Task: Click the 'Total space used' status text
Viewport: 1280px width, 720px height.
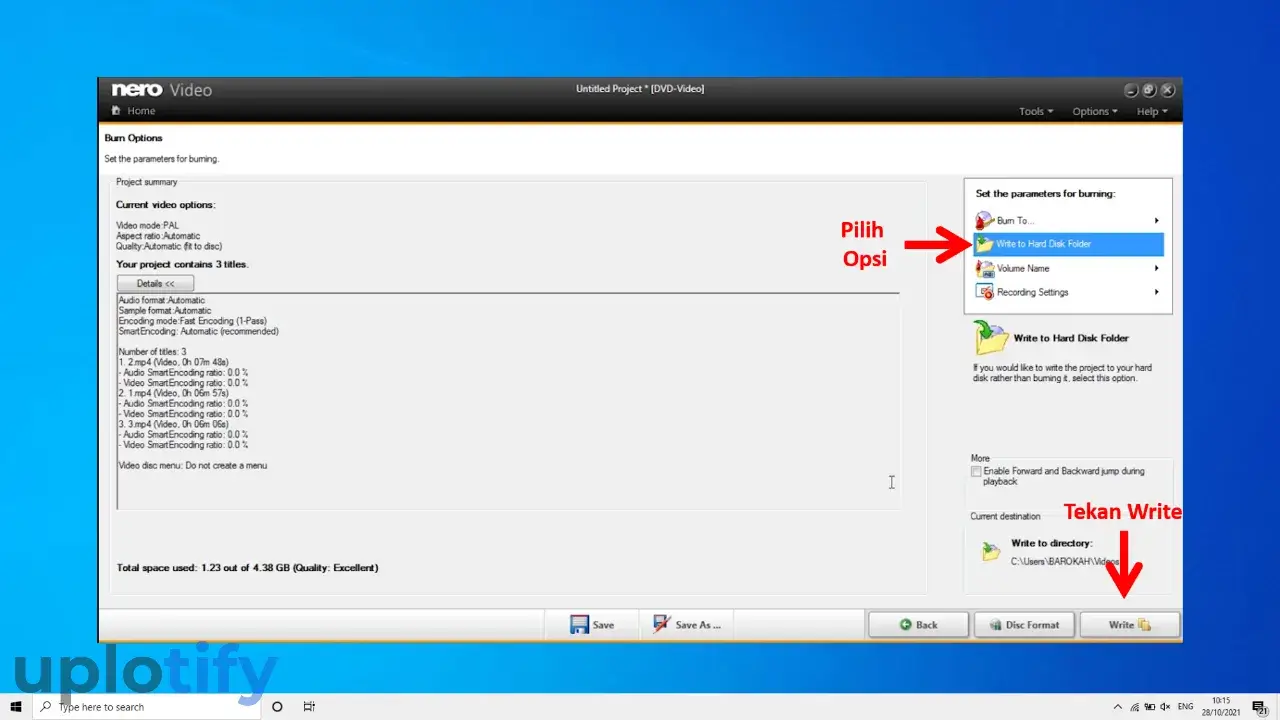Action: tap(247, 568)
